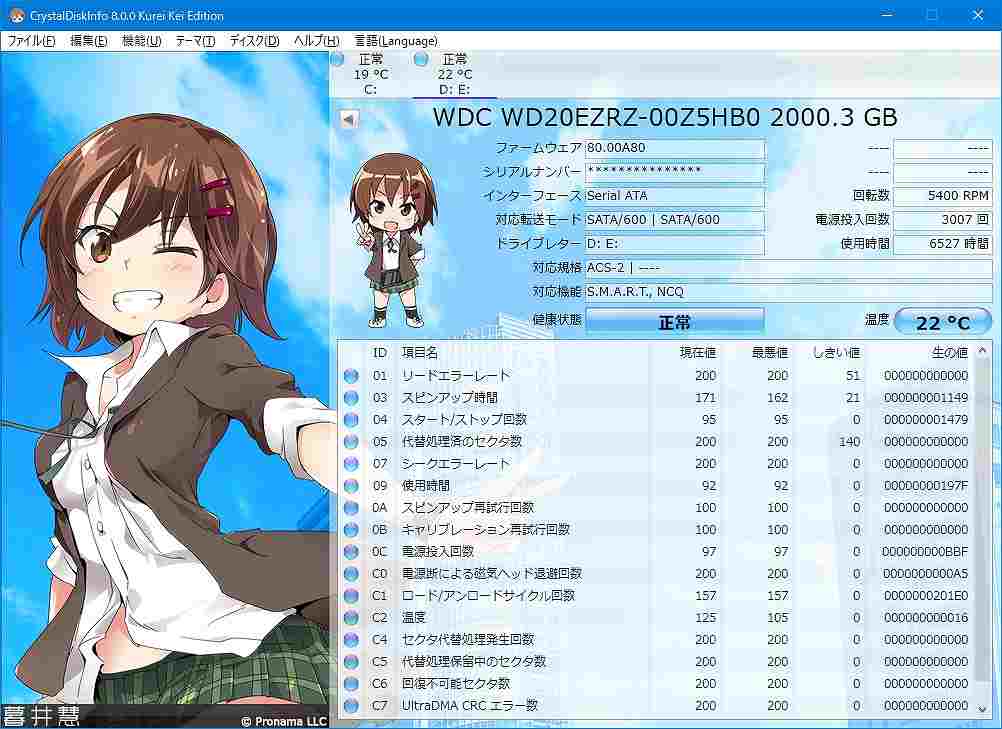This screenshot has height=729, width=1002.
Task: Click the power on hours value 6527 時間
Action: [943, 244]
